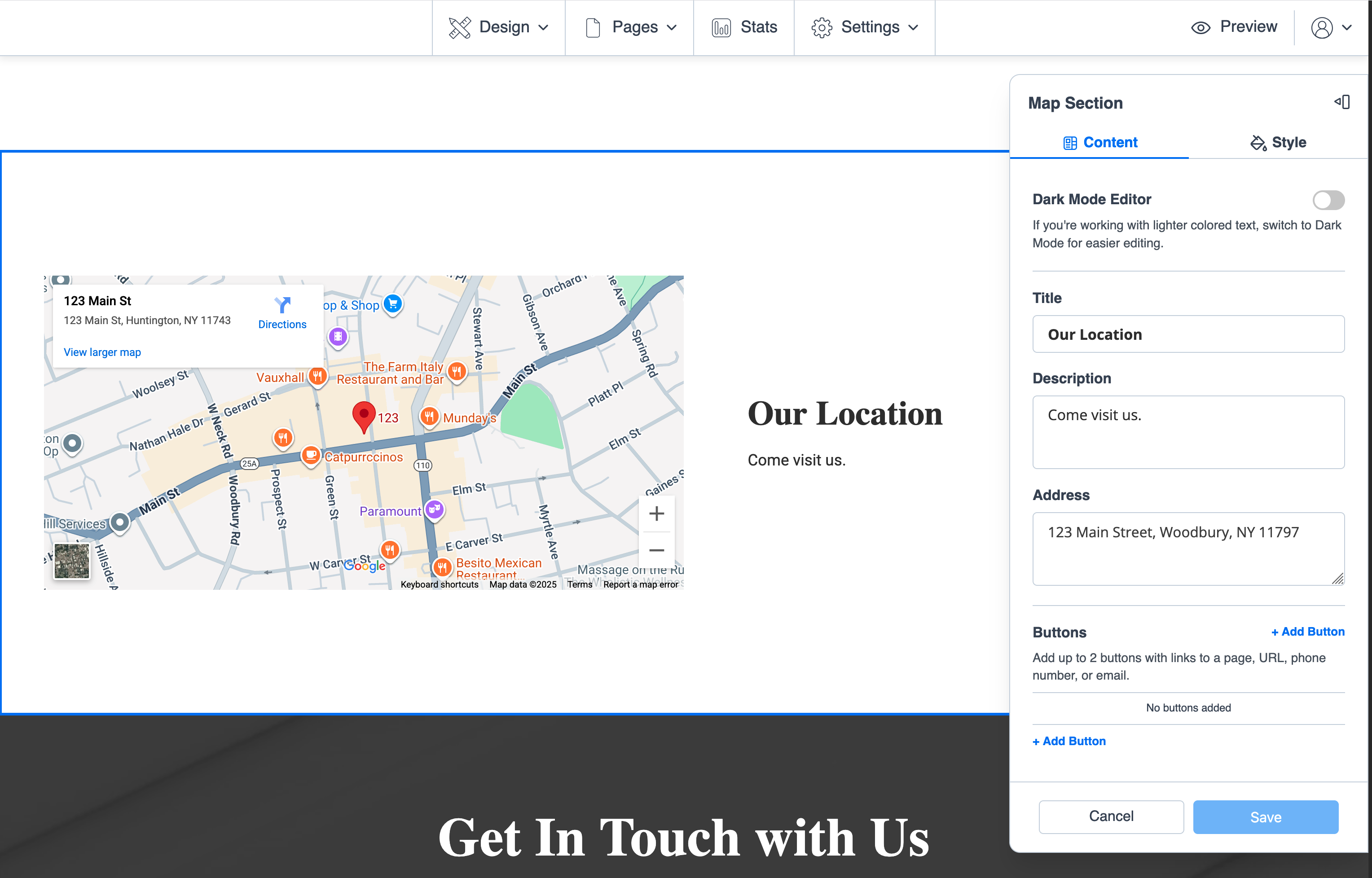Screen dimensions: 1372x878
Task: Click the Description text area
Action: (x=1188, y=432)
